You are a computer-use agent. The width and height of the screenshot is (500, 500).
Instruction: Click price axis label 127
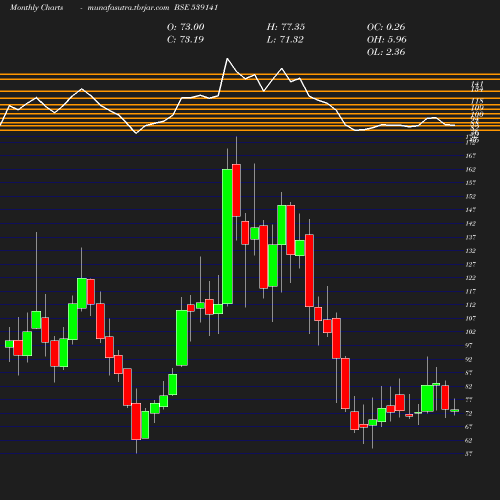[x=470, y=264]
